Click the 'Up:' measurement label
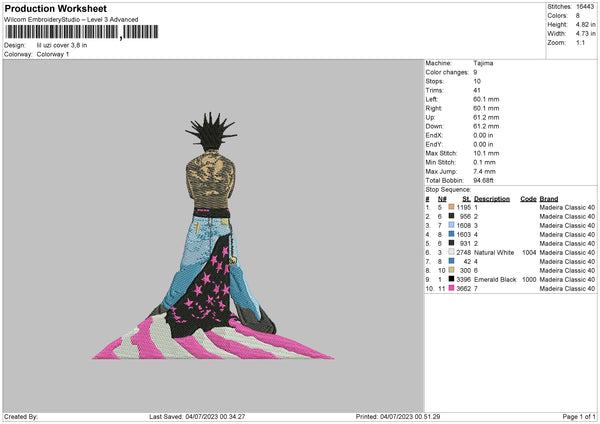This screenshot has height=424, width=600. pyautogui.click(x=430, y=117)
